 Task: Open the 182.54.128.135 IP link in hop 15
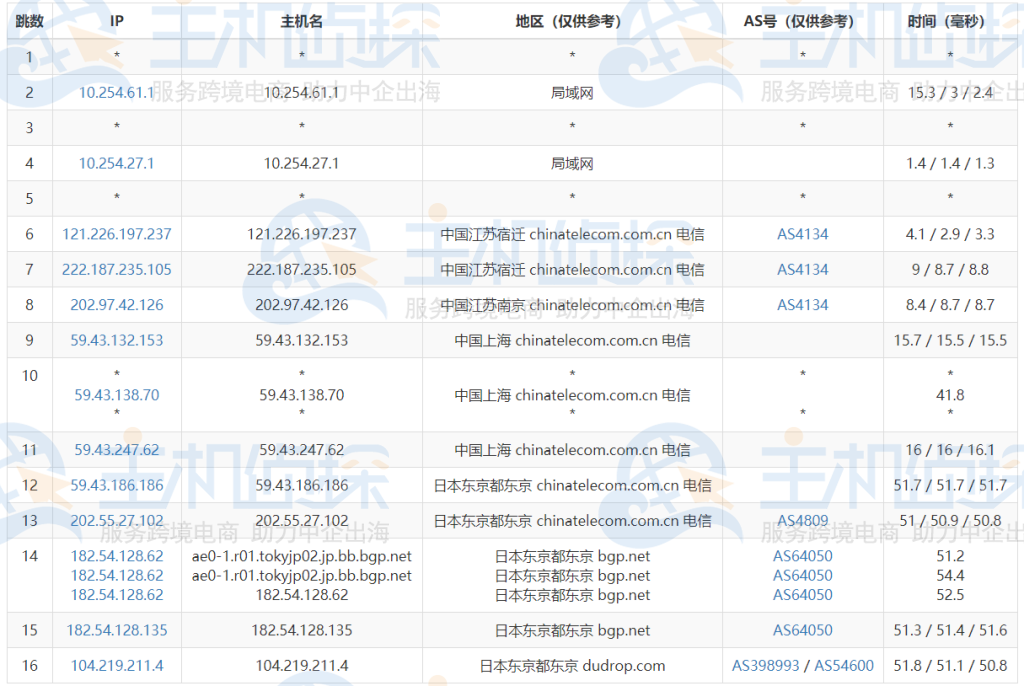coord(117,631)
